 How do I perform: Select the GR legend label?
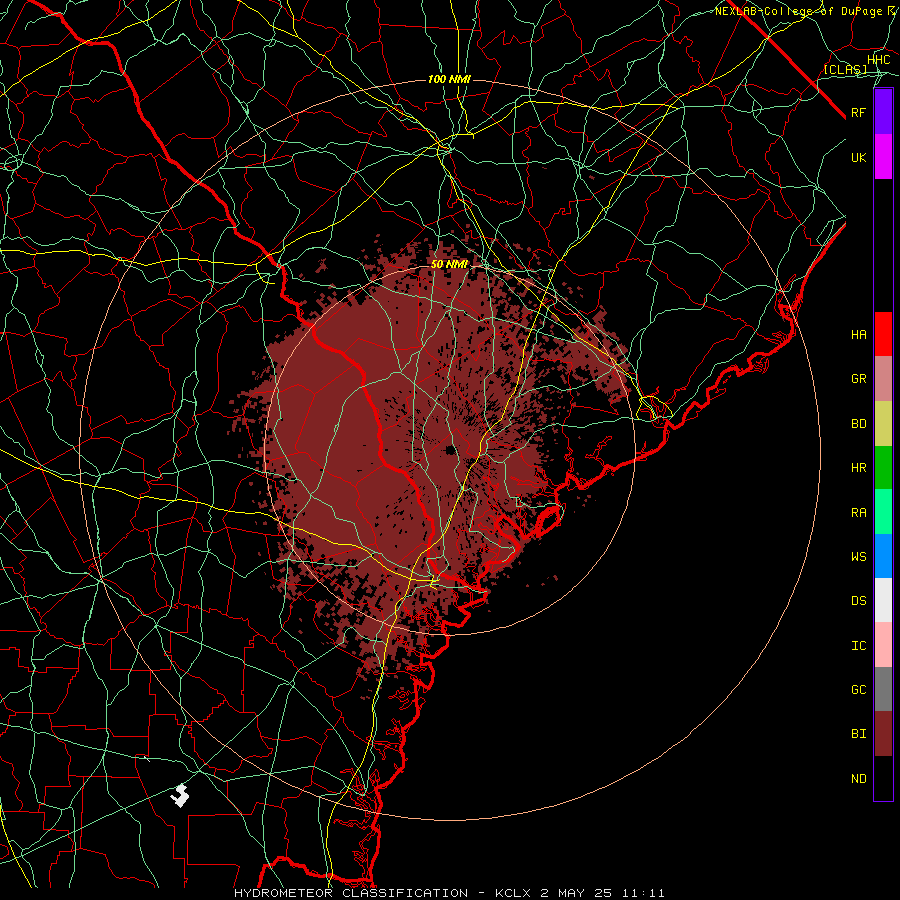pos(859,379)
